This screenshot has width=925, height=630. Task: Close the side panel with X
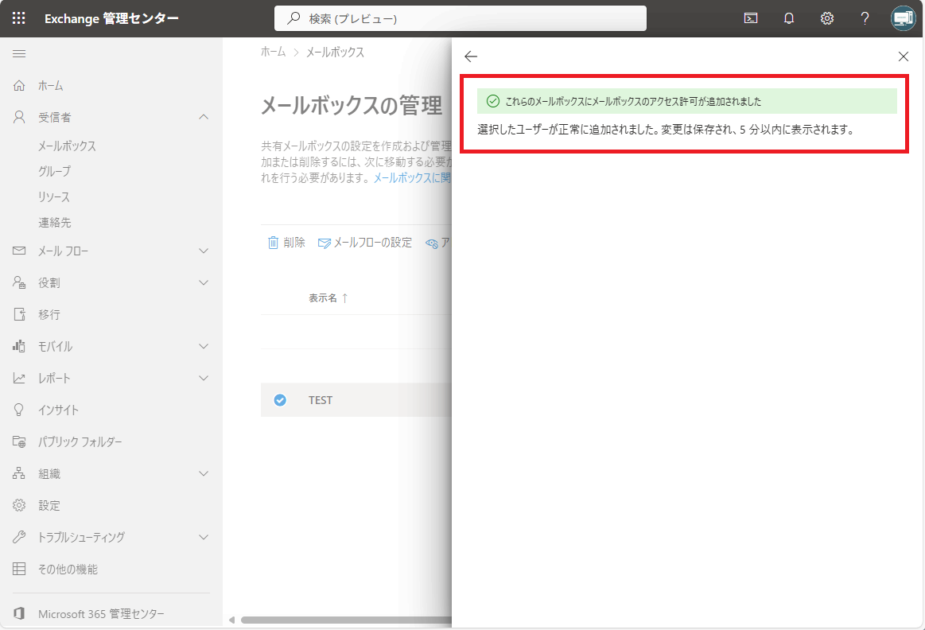pyautogui.click(x=903, y=57)
